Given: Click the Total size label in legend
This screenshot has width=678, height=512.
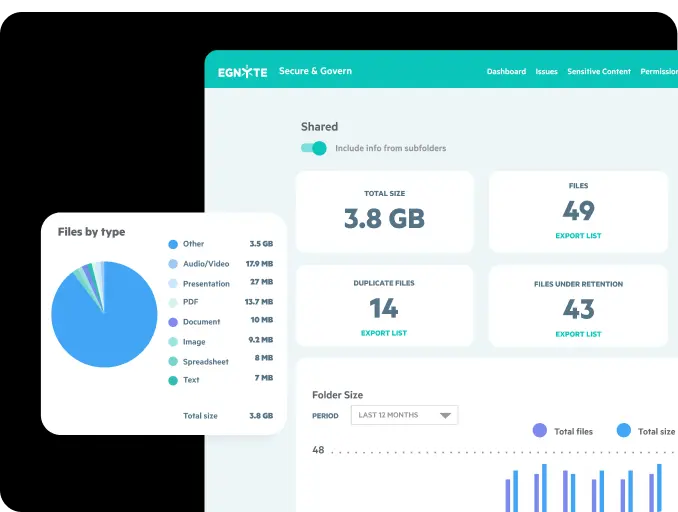Looking at the screenshot, I should click(200, 416).
